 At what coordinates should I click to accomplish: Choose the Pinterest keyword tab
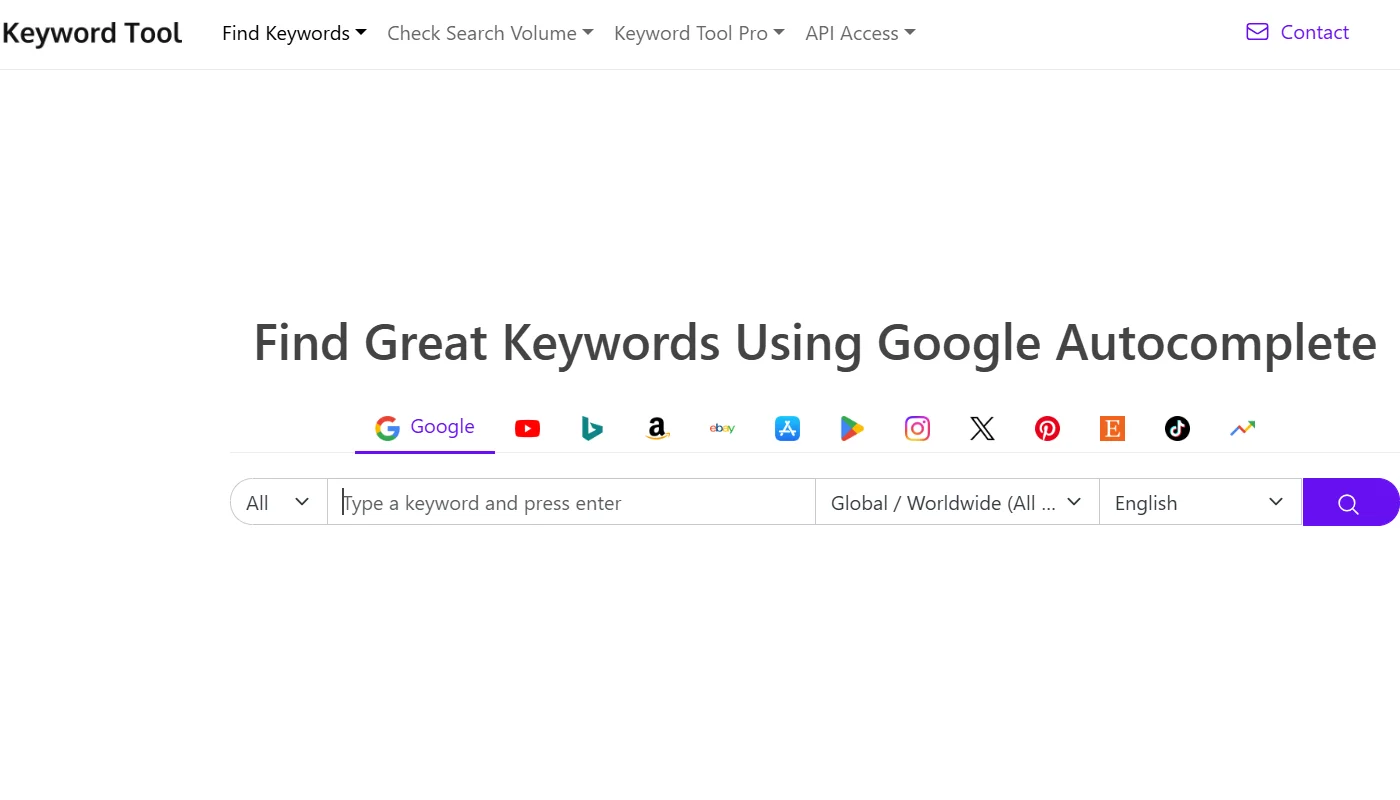point(1047,429)
